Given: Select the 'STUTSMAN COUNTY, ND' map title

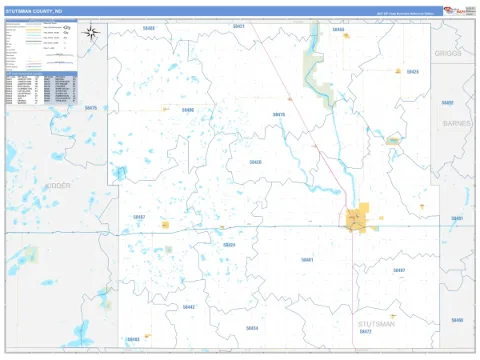Looking at the screenshot, I should point(34,11).
